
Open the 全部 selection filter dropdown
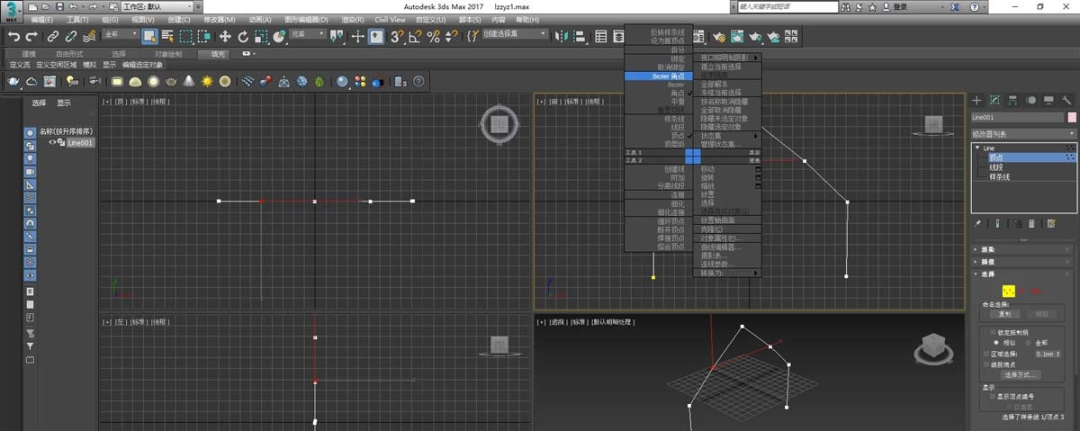point(120,34)
